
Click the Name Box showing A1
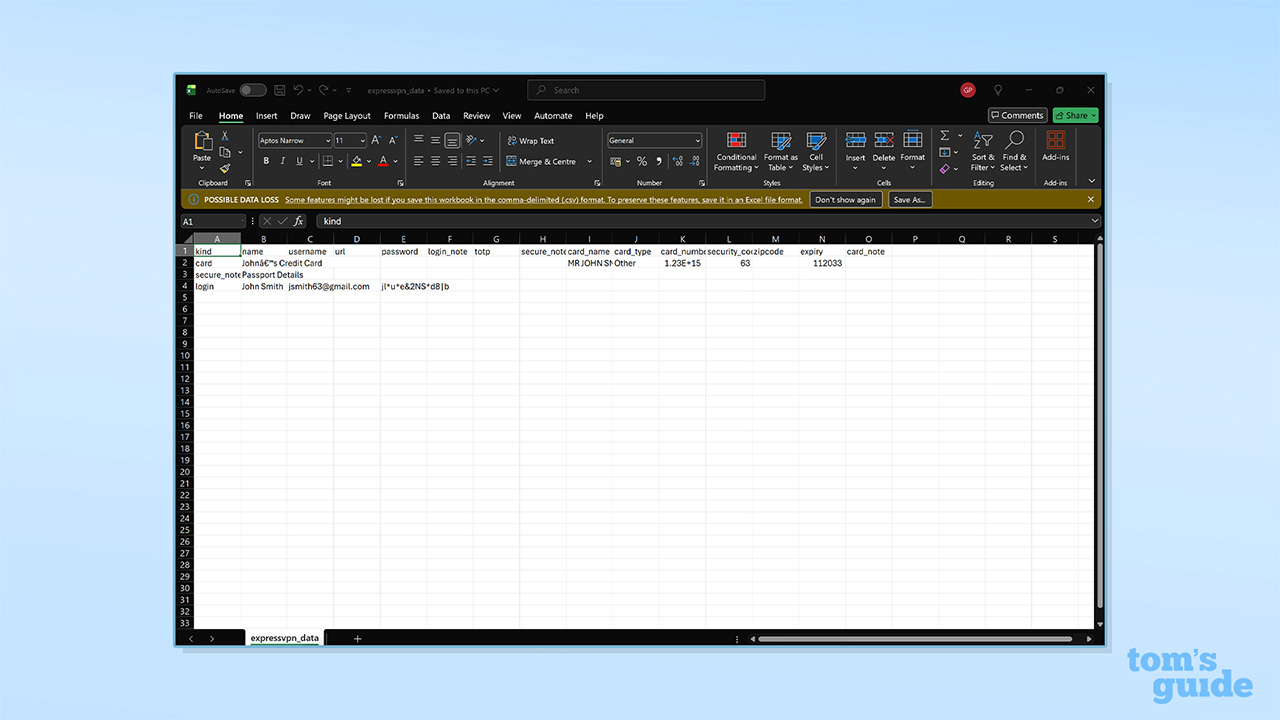click(213, 221)
